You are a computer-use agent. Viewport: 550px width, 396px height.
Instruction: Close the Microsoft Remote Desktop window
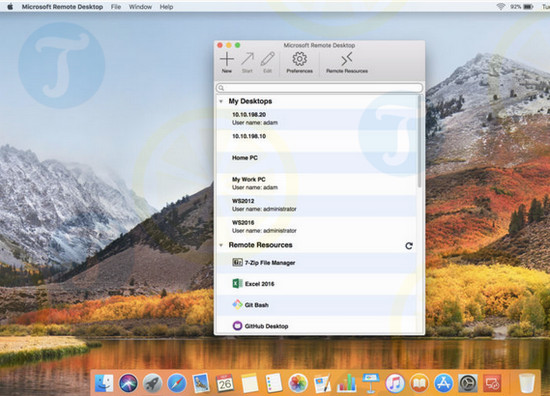220,45
